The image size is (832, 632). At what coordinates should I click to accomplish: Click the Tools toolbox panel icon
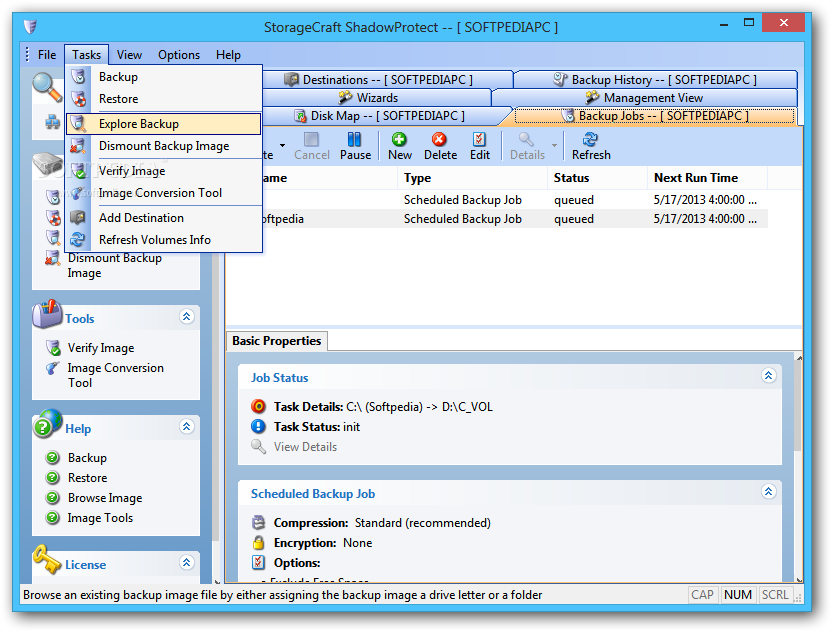(x=47, y=314)
